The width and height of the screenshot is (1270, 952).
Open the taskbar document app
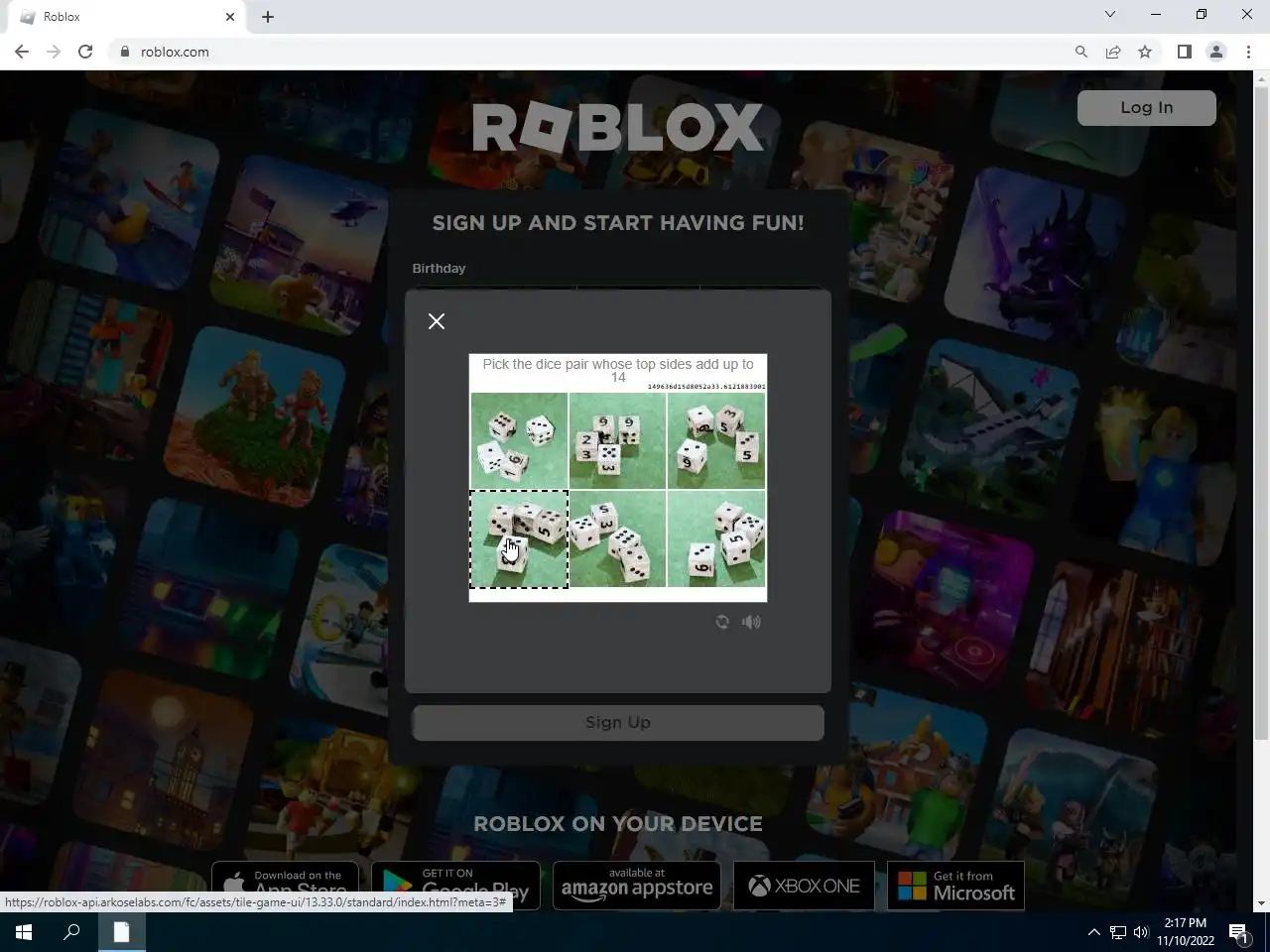click(x=121, y=932)
